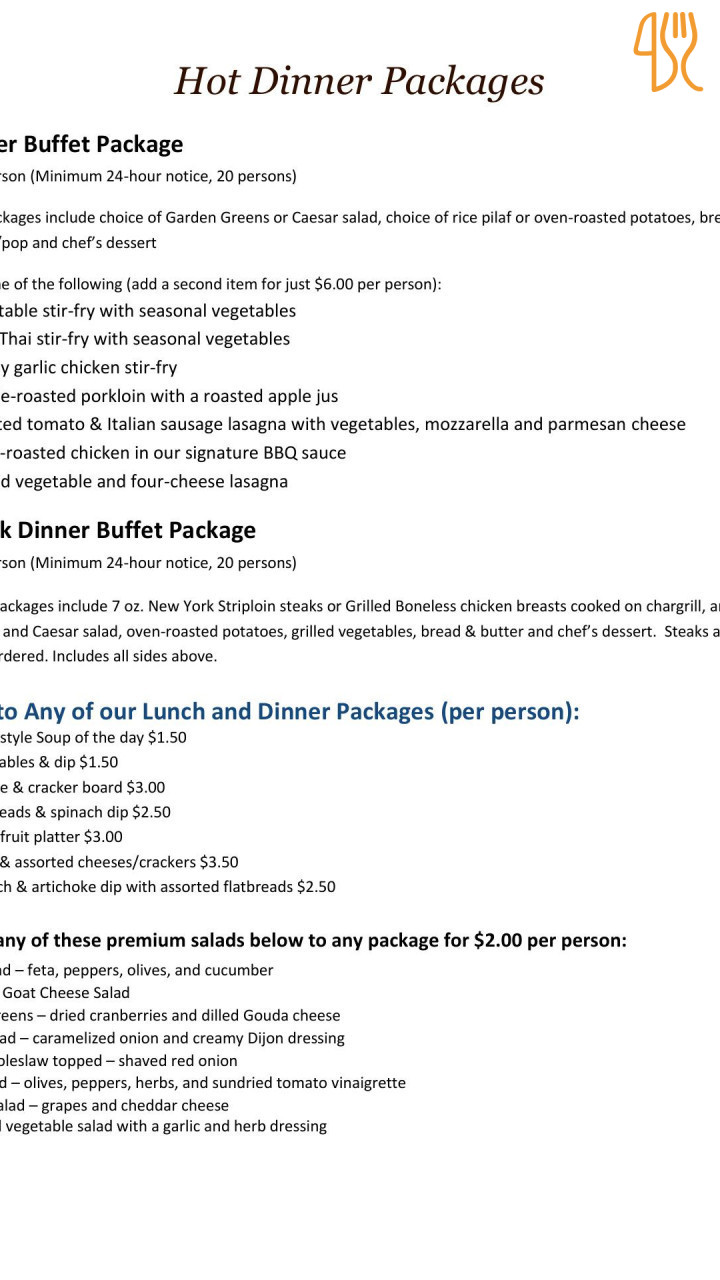Select the spinach dip $2.50 line

coord(86,812)
